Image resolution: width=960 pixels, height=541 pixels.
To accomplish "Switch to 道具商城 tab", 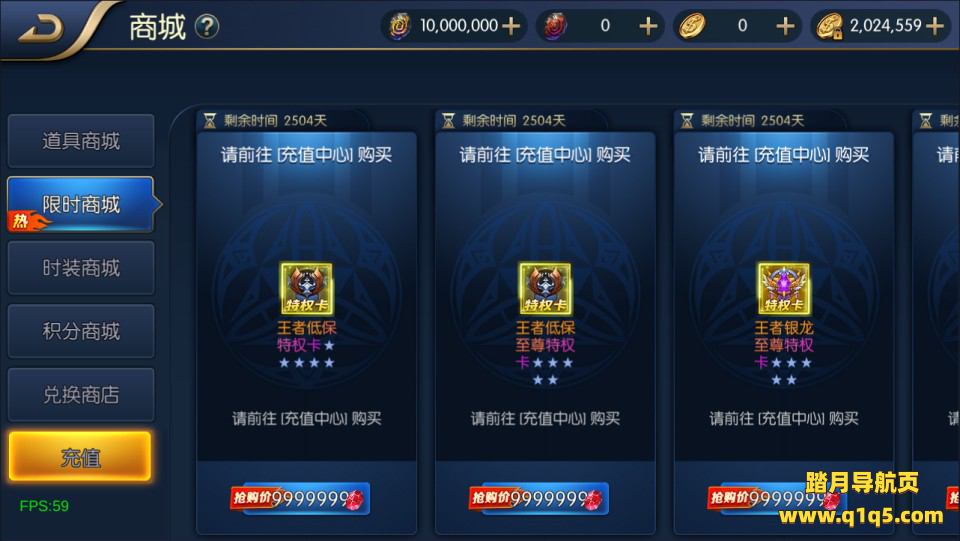I will 81,141.
